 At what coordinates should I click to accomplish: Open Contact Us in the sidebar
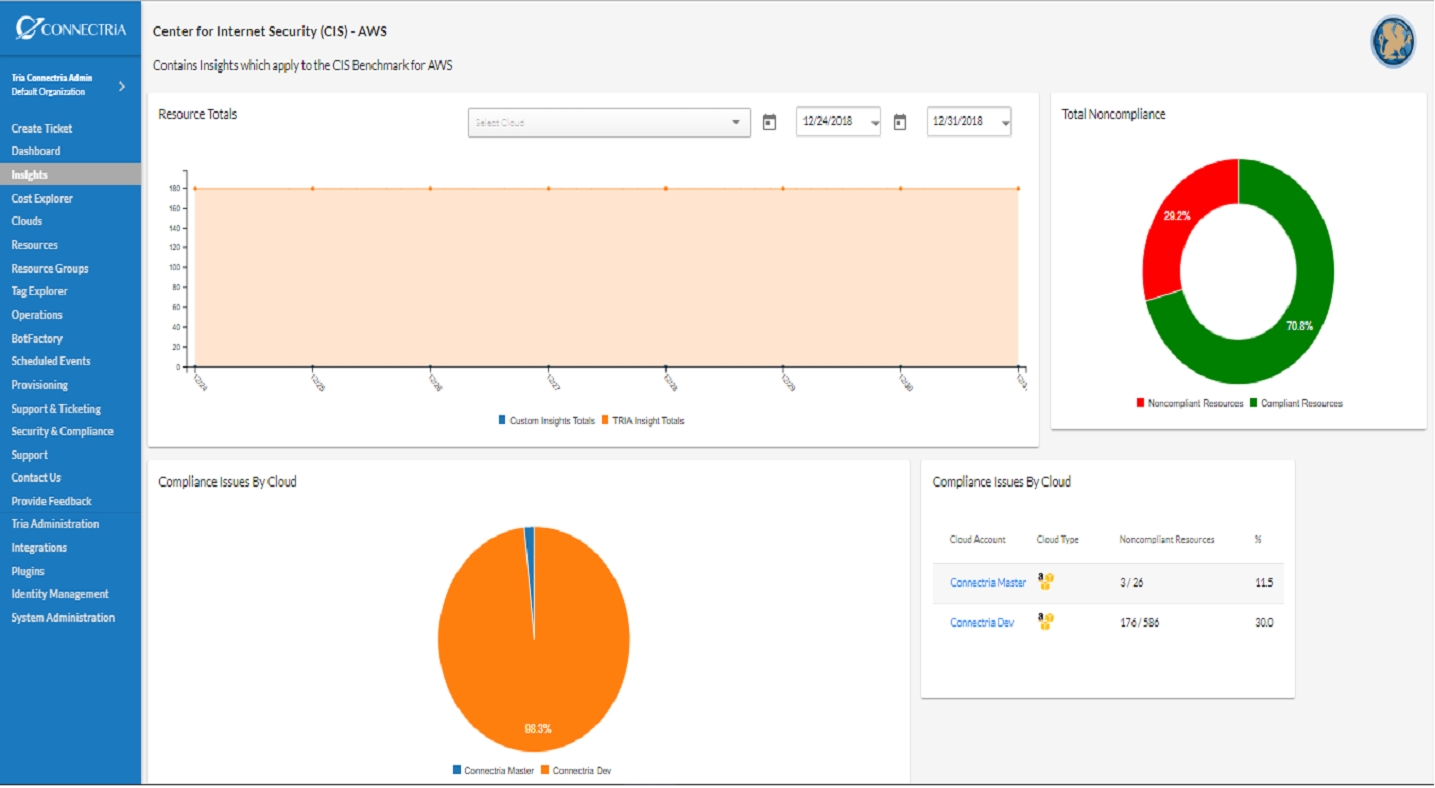(x=36, y=477)
